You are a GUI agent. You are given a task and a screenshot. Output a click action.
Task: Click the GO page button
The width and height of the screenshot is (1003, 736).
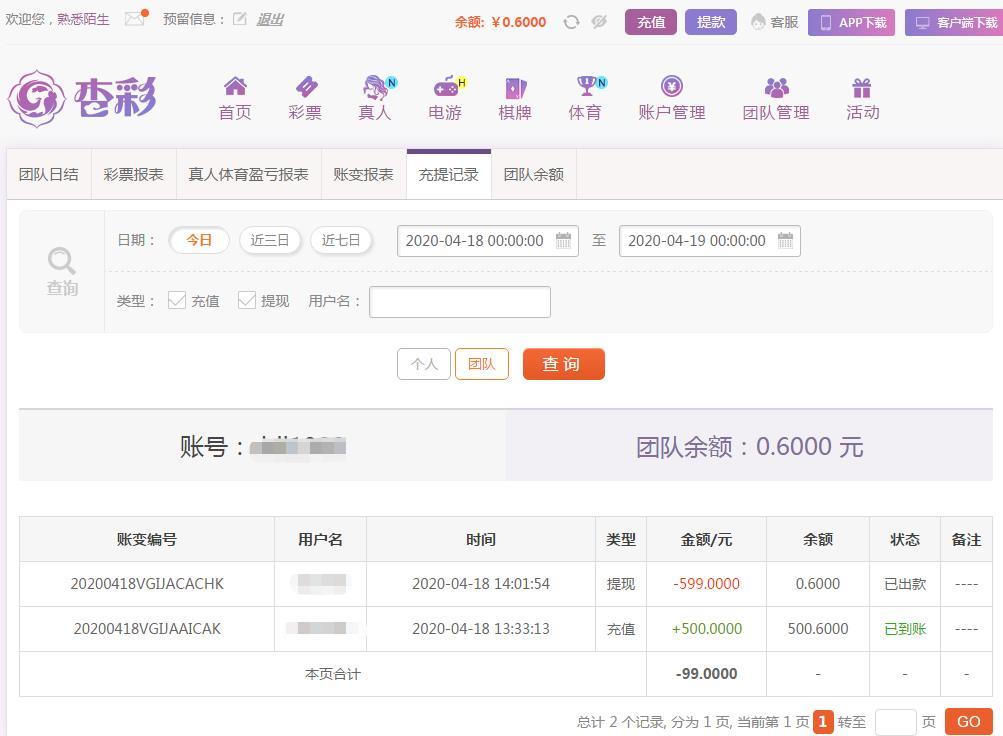coord(968,722)
